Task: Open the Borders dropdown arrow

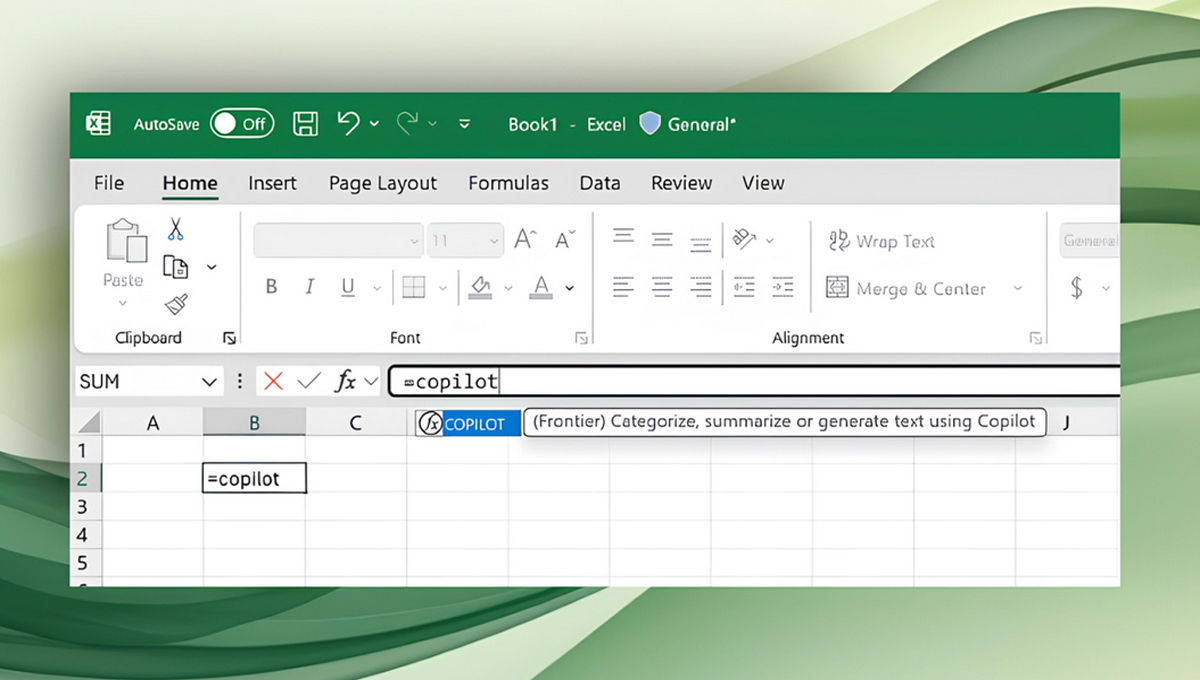Action: (441, 289)
